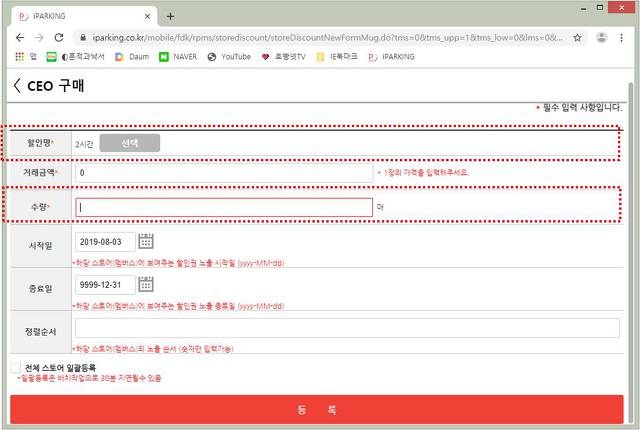Open the start date calendar picker
640x430 pixels.
pos(146,242)
